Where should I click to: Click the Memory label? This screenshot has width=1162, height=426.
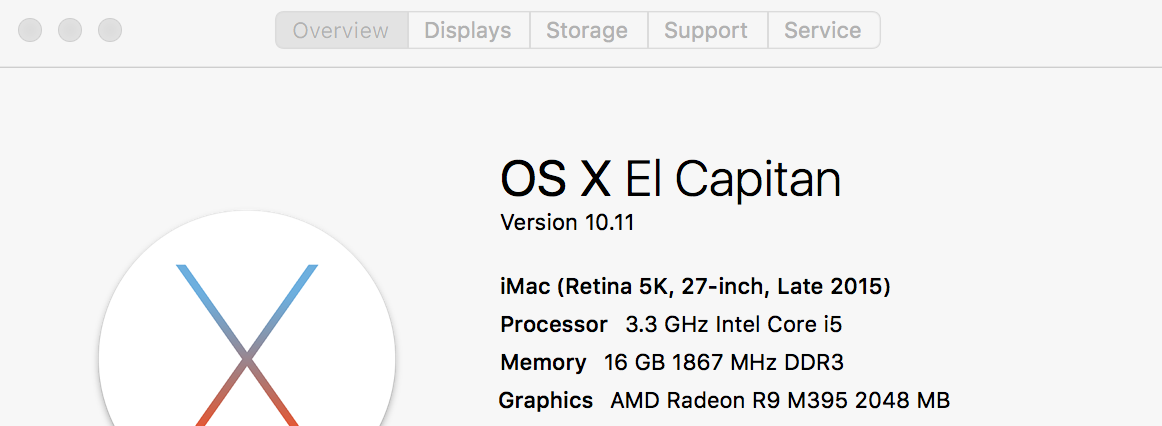[543, 363]
